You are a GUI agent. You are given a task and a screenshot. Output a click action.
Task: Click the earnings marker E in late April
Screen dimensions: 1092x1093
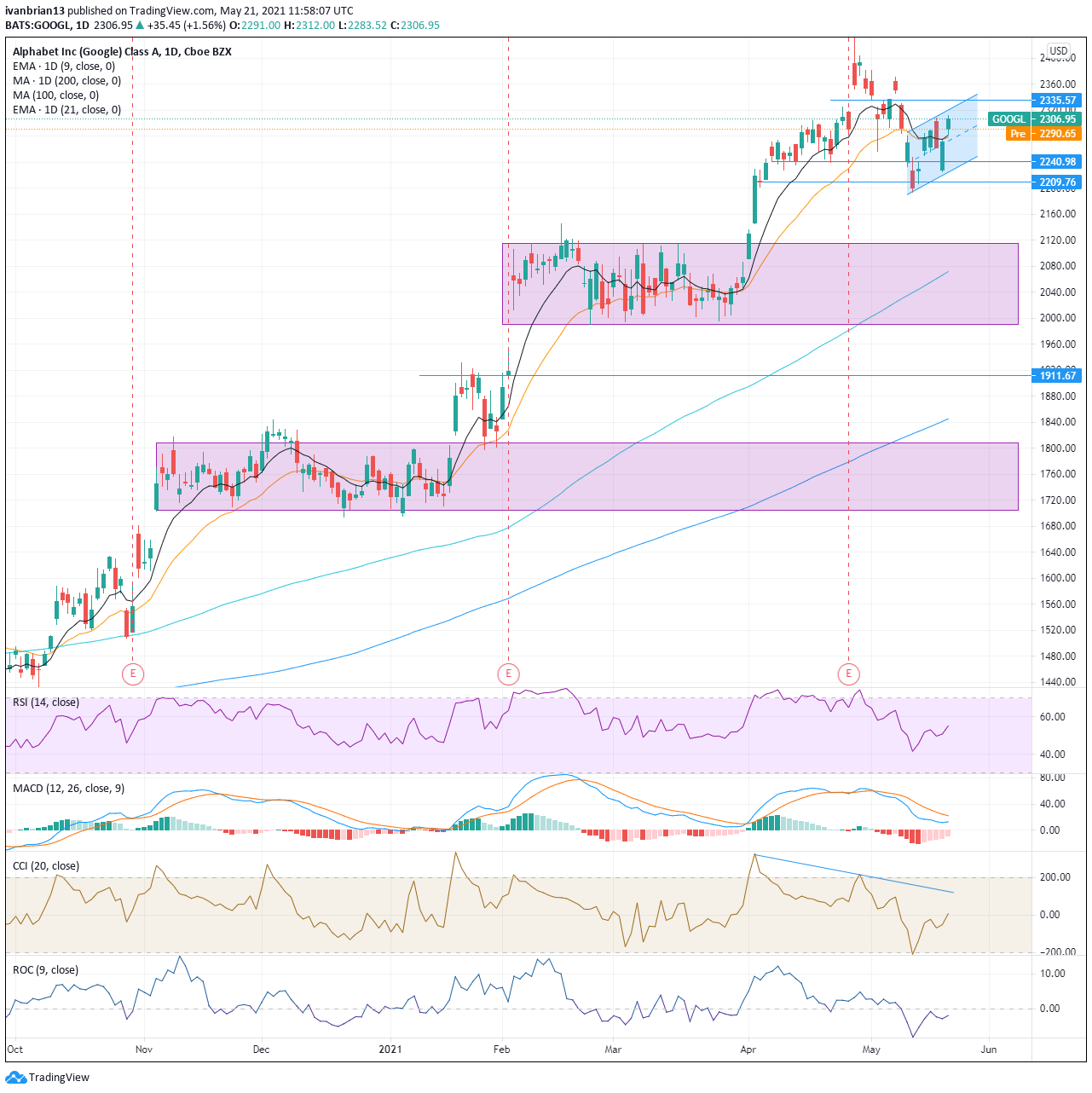pos(848,674)
